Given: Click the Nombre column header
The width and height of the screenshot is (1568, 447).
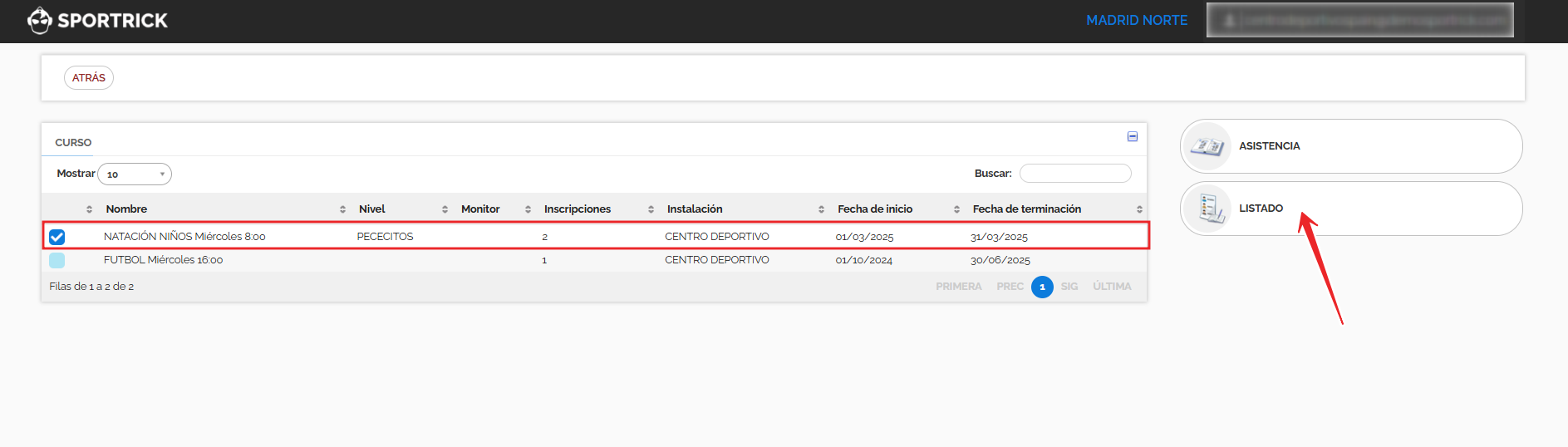Looking at the screenshot, I should coord(126,209).
